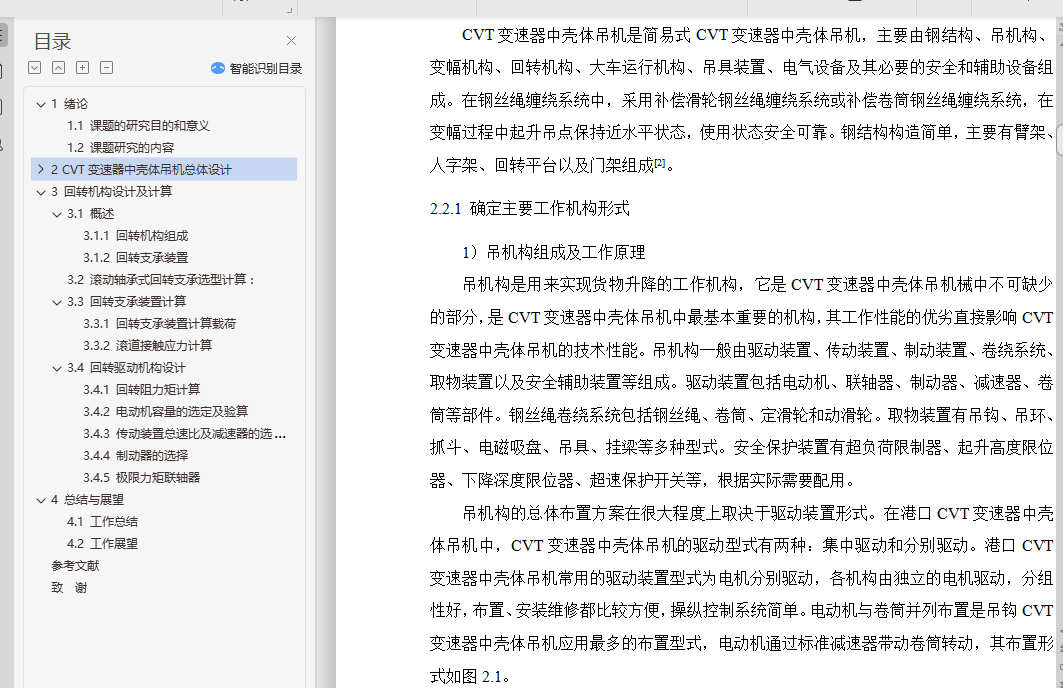This screenshot has height=688, width=1063.
Task: Jump to 3.4.2 电动机容量的选定及验算
Action: tap(165, 411)
